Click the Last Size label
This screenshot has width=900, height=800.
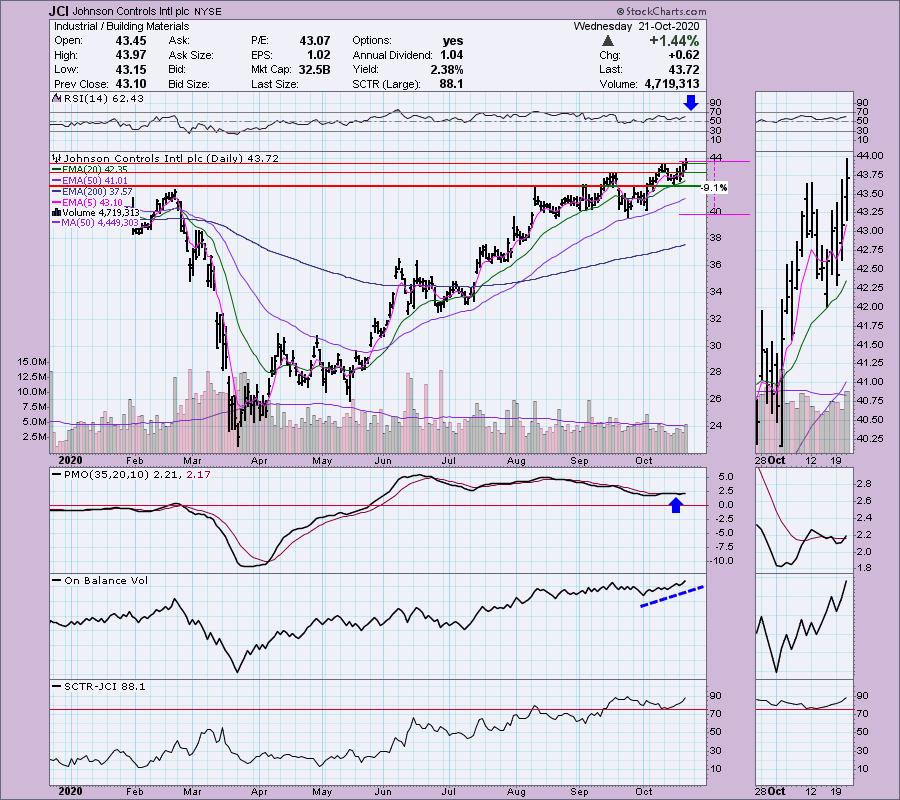coord(274,84)
